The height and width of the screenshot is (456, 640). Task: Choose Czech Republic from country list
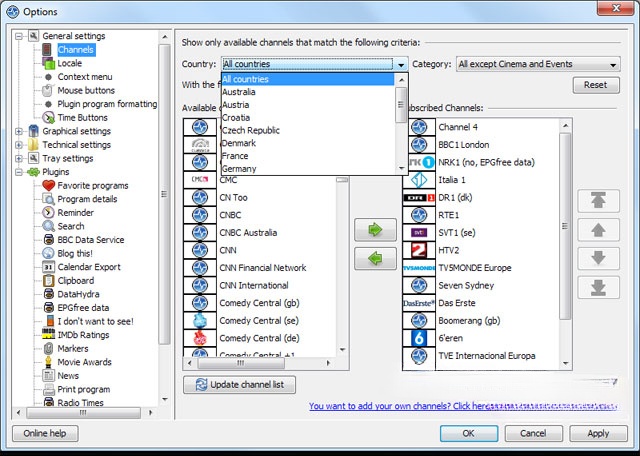308,130
